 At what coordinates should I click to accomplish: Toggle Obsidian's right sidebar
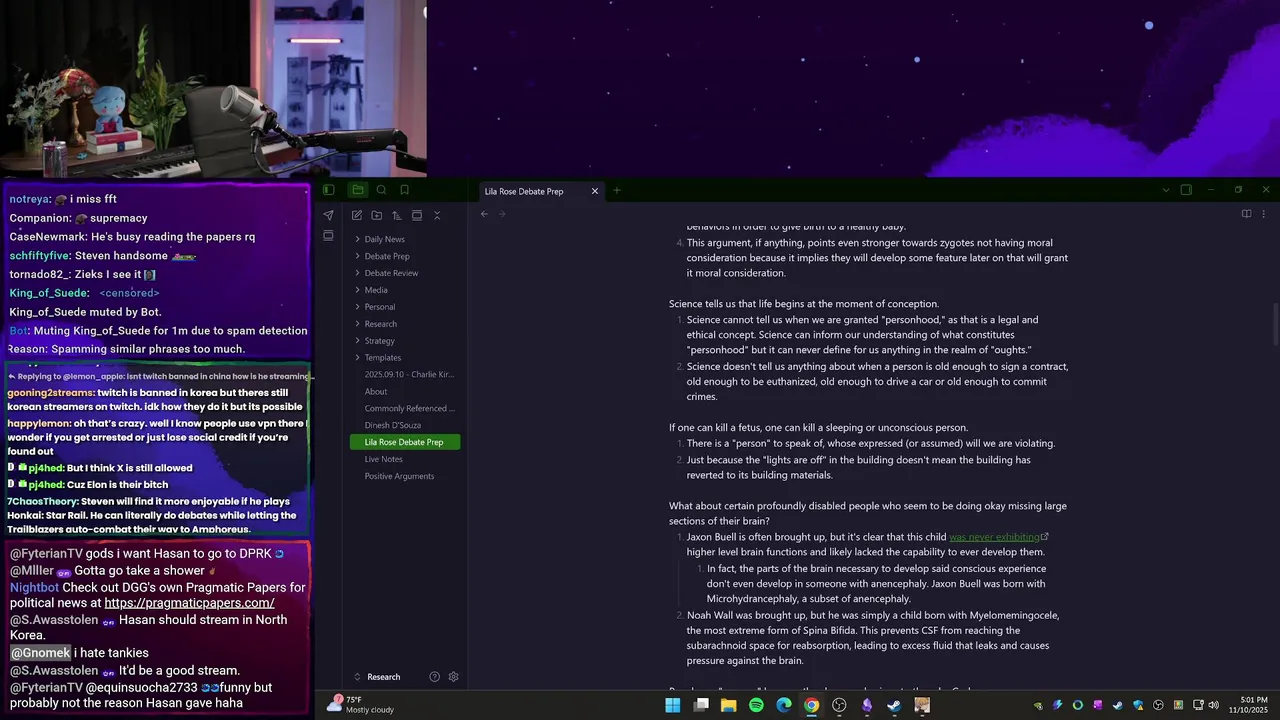pyautogui.click(x=1186, y=190)
